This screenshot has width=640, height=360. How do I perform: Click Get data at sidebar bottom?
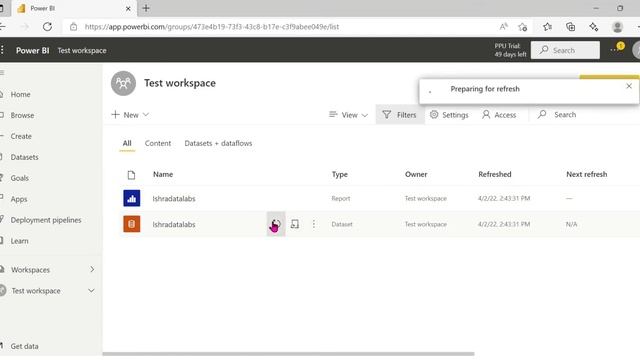point(24,346)
